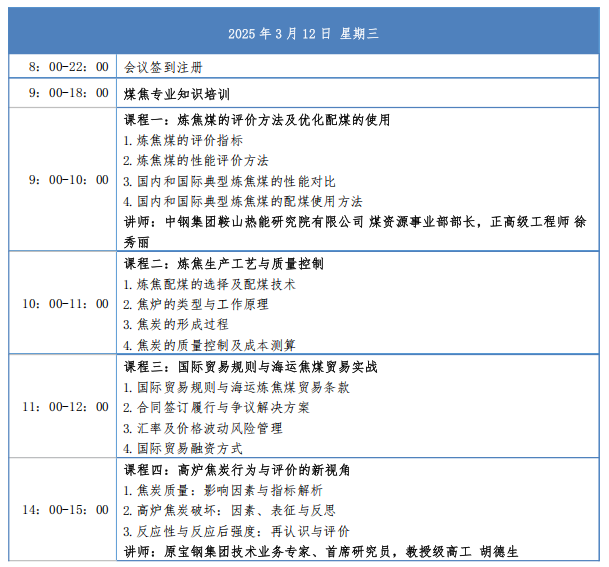Click the line '2. 炼焦煤的性能评价方法'
609x567 pixels.
tap(196, 160)
